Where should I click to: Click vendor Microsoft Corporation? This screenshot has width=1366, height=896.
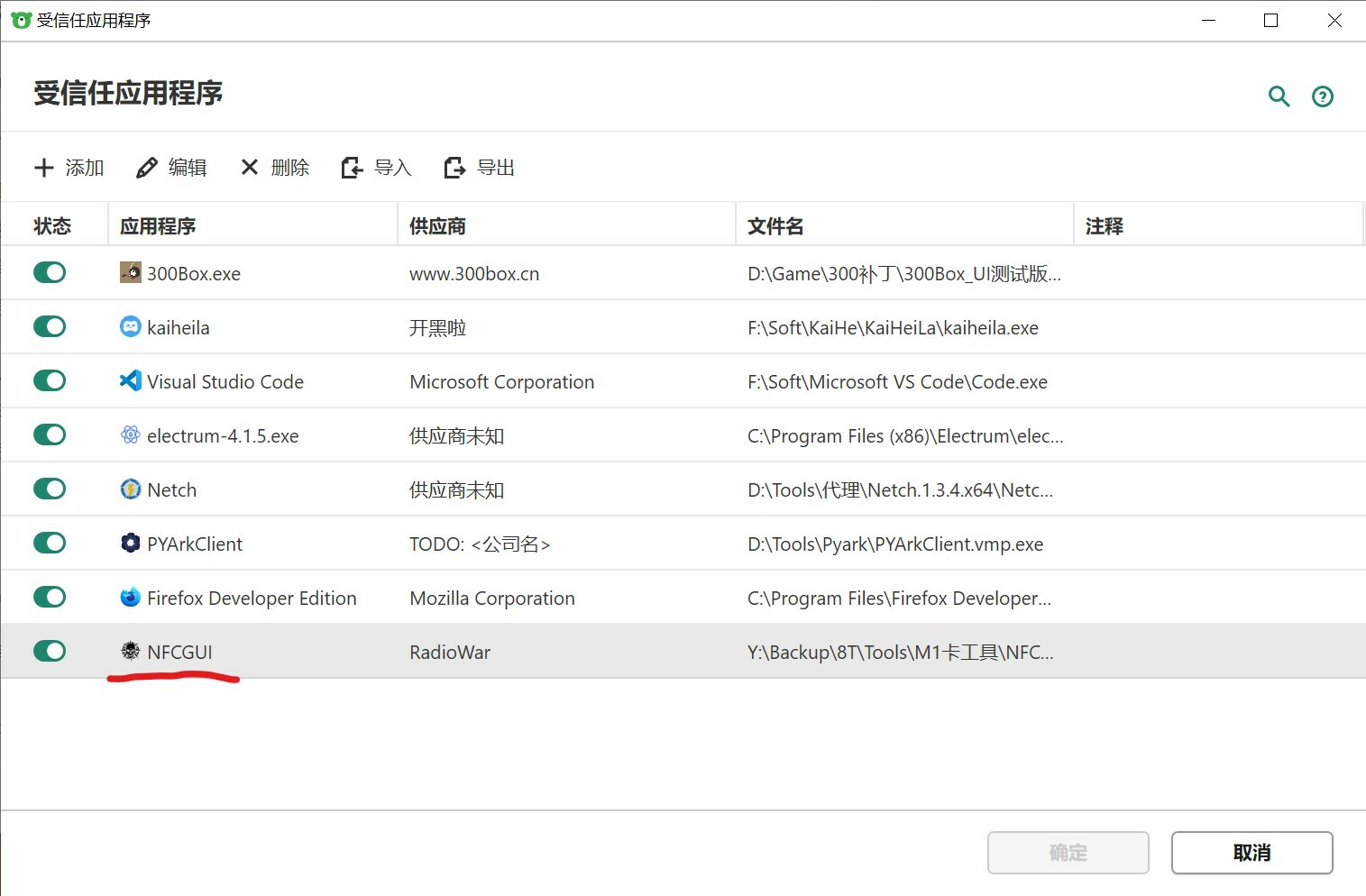pos(502,382)
